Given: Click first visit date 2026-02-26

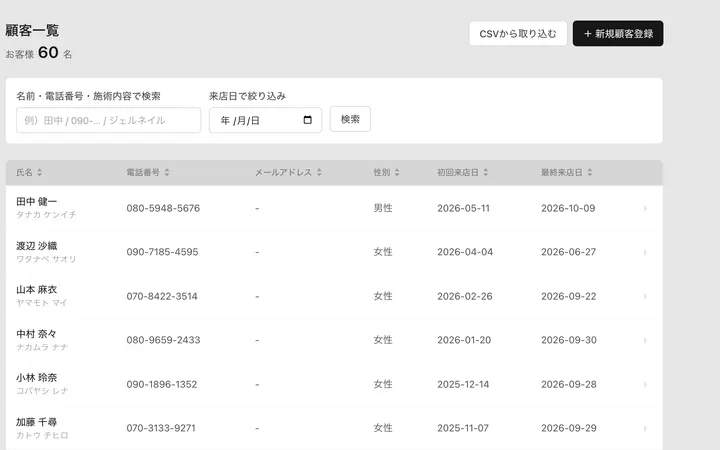Looking at the screenshot, I should [x=465, y=296].
